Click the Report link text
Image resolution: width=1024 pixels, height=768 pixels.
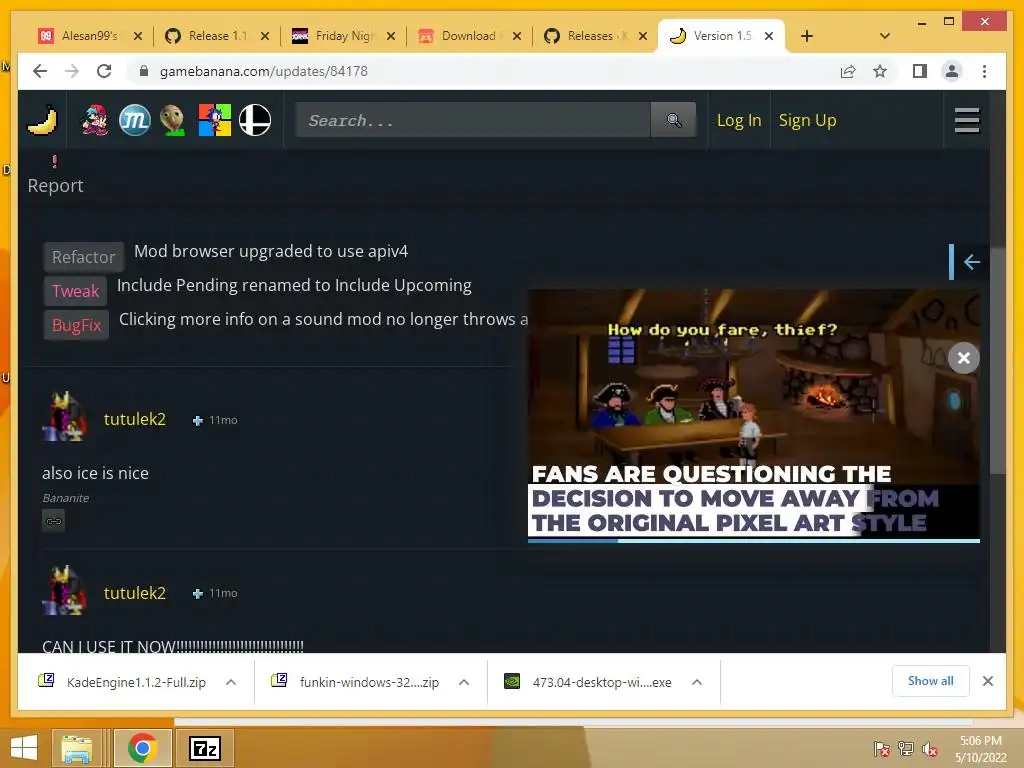pyautogui.click(x=56, y=185)
